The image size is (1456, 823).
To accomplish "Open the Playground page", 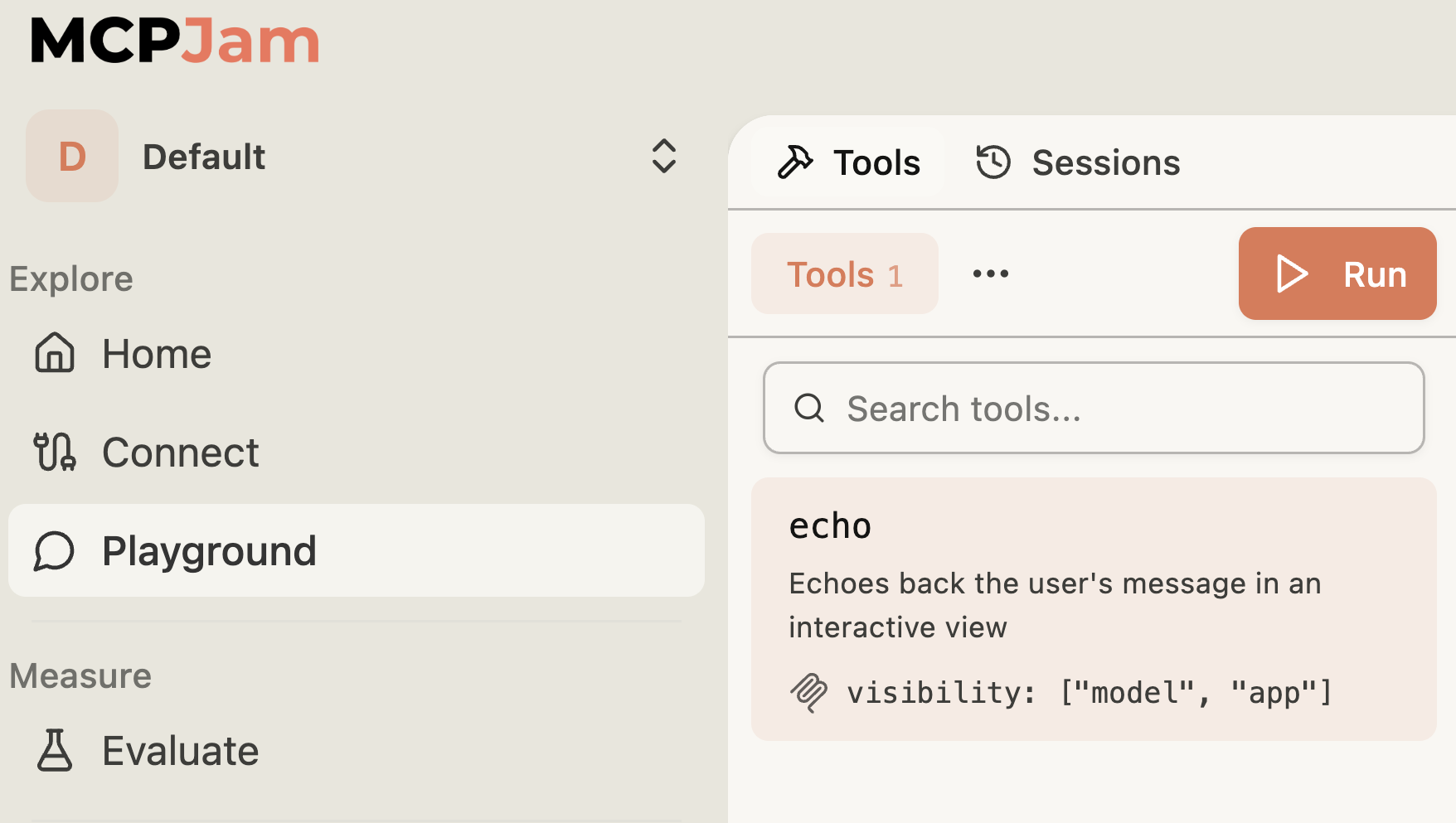I will coord(357,550).
